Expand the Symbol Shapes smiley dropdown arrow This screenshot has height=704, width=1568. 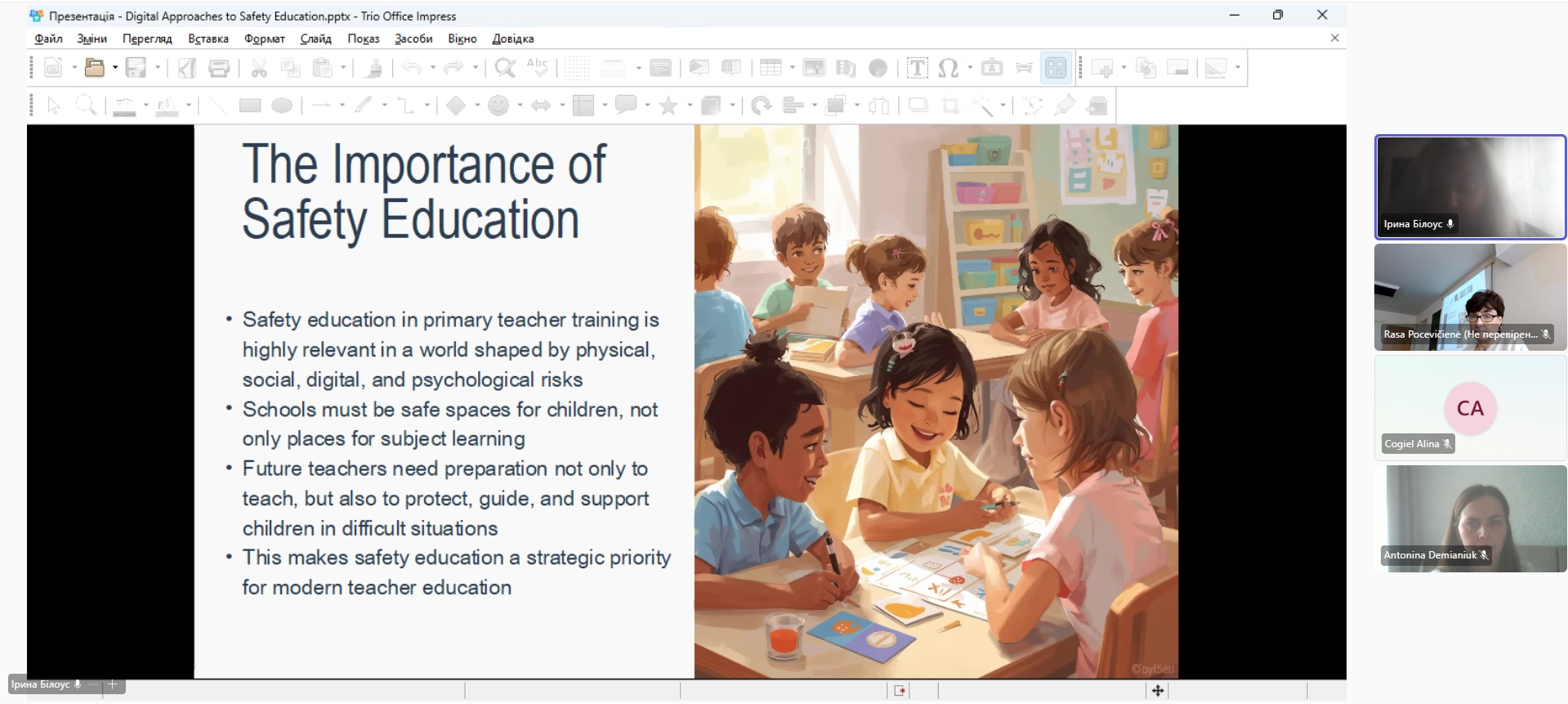[520, 105]
